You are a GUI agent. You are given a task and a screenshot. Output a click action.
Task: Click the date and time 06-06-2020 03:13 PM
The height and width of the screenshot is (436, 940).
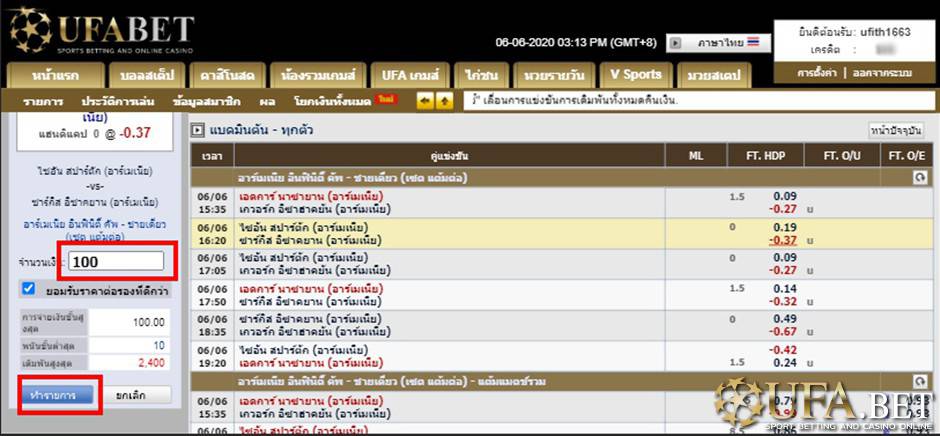[x=576, y=43]
